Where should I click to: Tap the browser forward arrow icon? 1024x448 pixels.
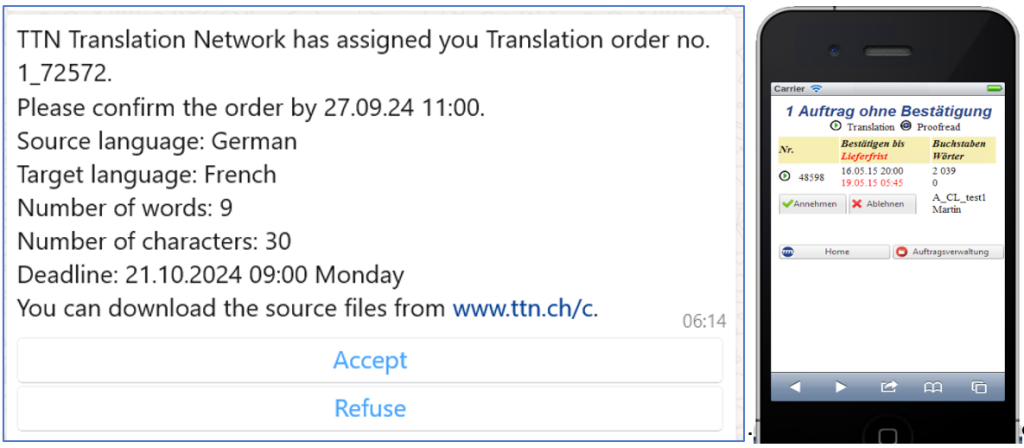click(x=840, y=386)
